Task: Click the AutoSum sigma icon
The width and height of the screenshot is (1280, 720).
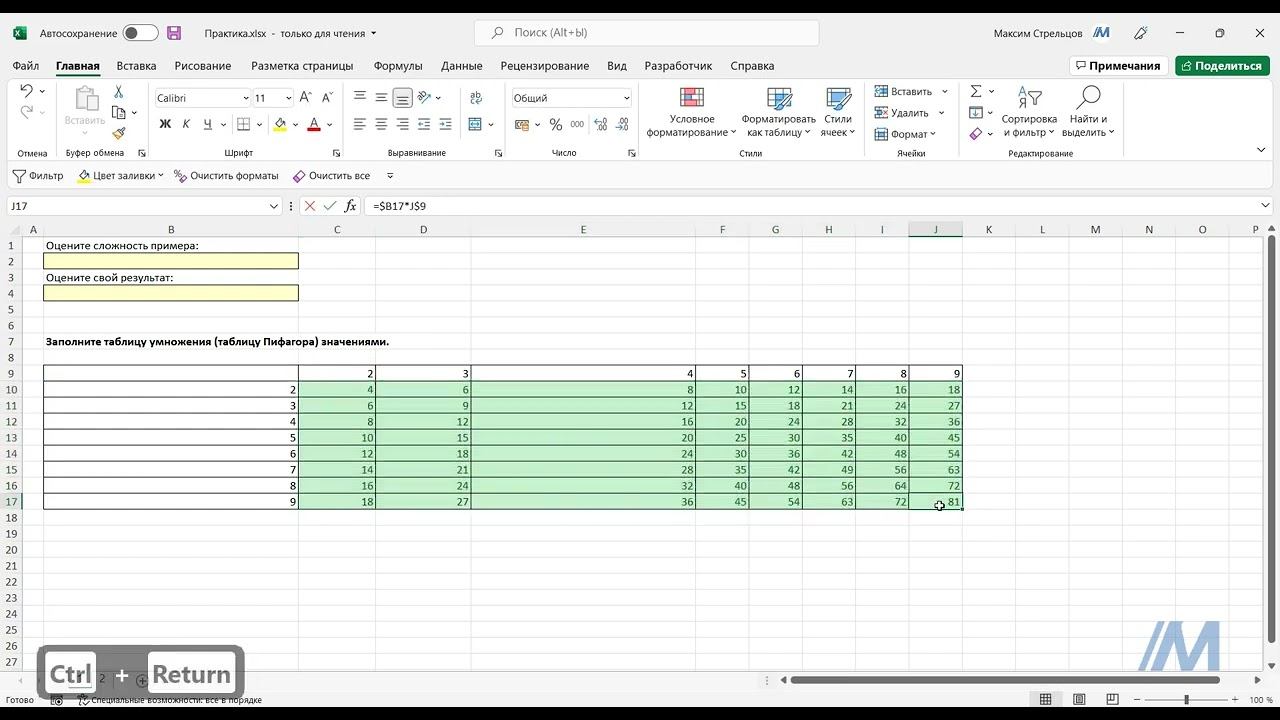Action: [976, 91]
